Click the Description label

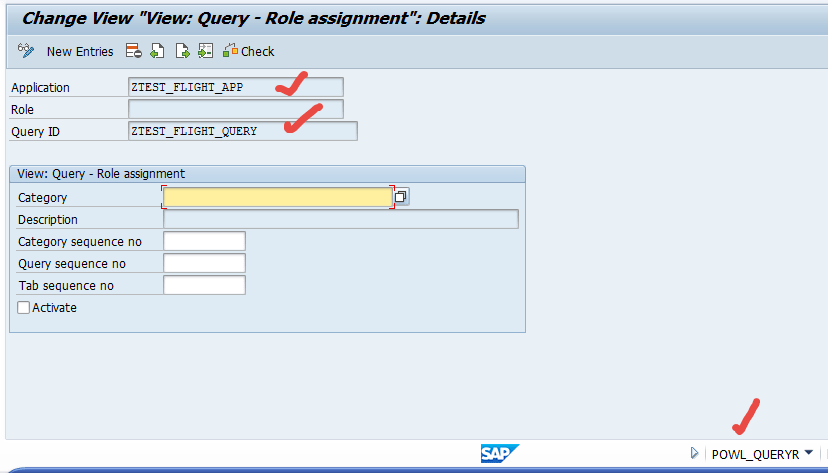(48, 220)
